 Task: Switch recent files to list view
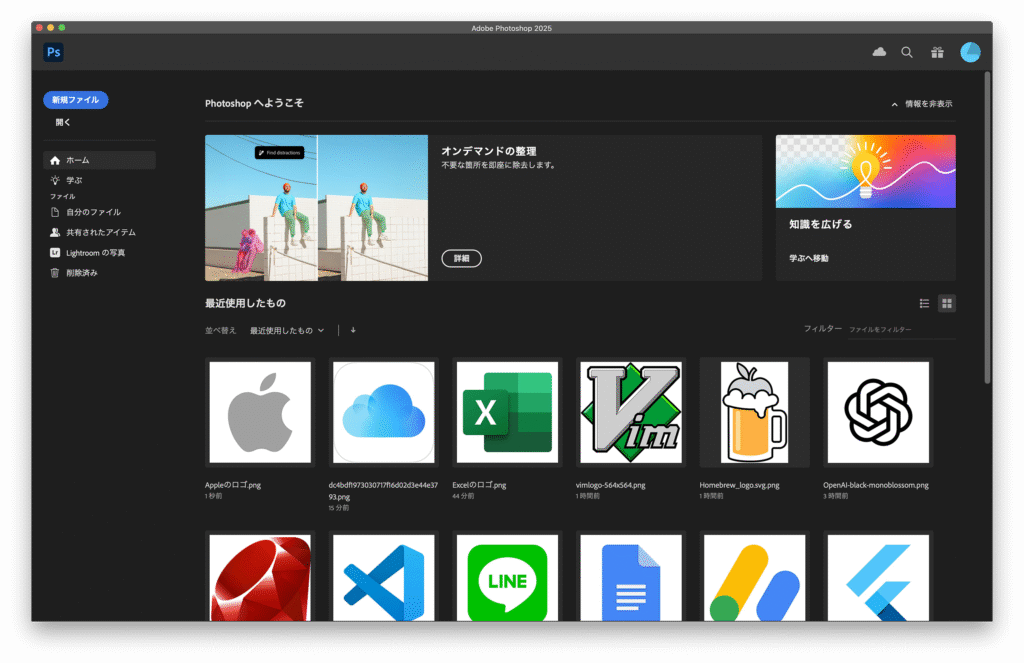pos(924,303)
